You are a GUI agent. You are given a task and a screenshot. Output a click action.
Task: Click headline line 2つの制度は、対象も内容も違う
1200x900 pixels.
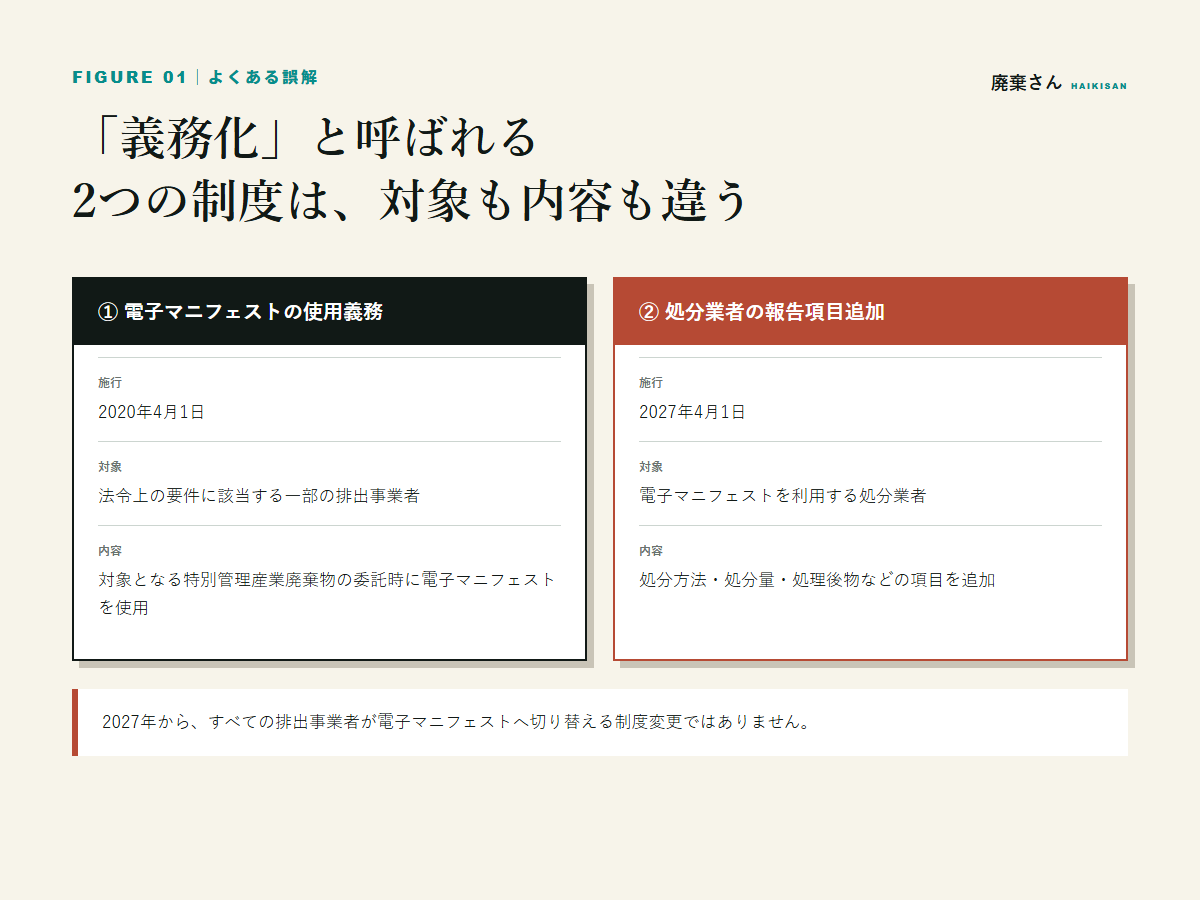(x=410, y=201)
